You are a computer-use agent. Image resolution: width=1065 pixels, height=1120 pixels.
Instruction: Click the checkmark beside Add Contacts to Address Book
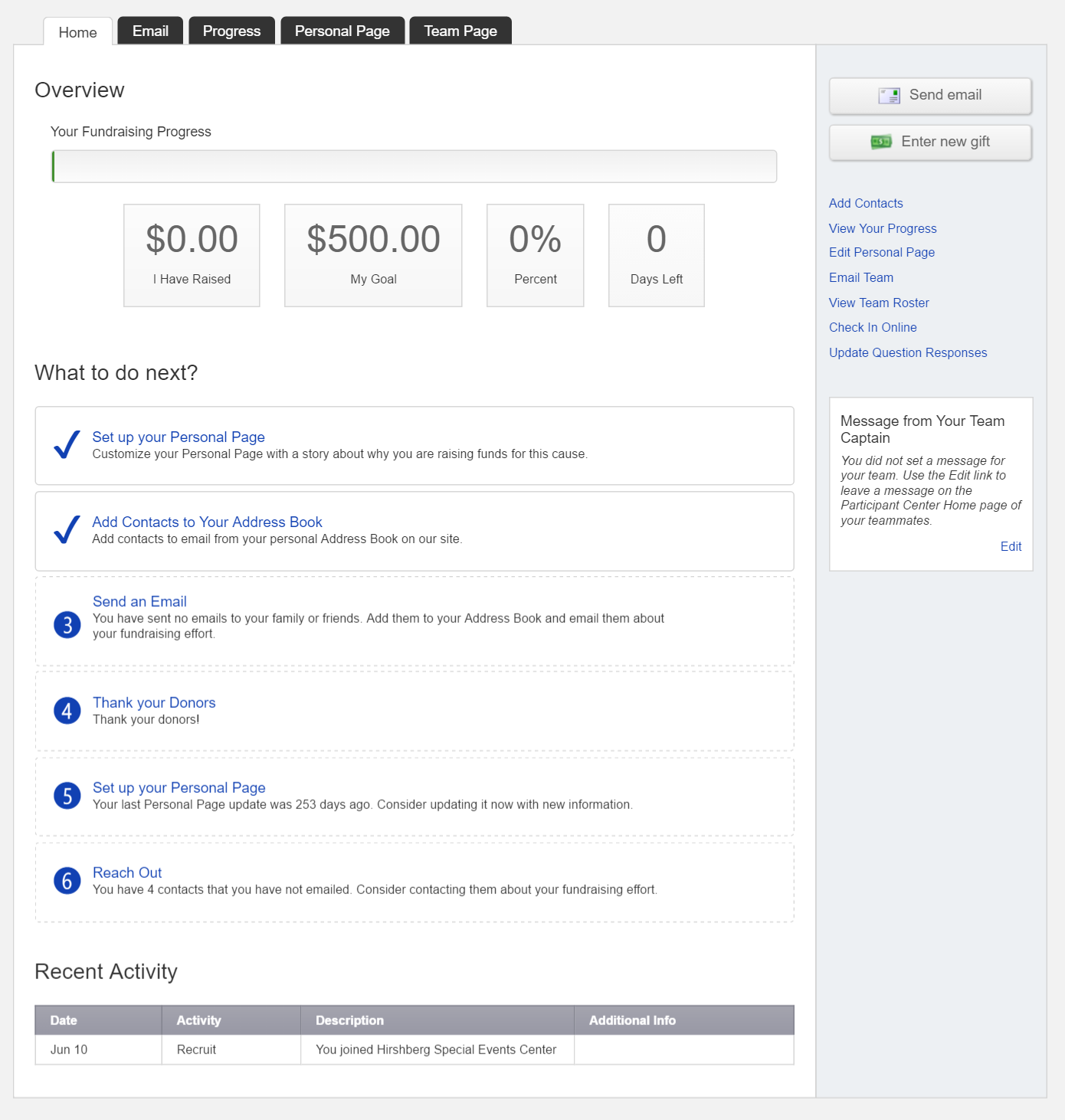point(67,529)
